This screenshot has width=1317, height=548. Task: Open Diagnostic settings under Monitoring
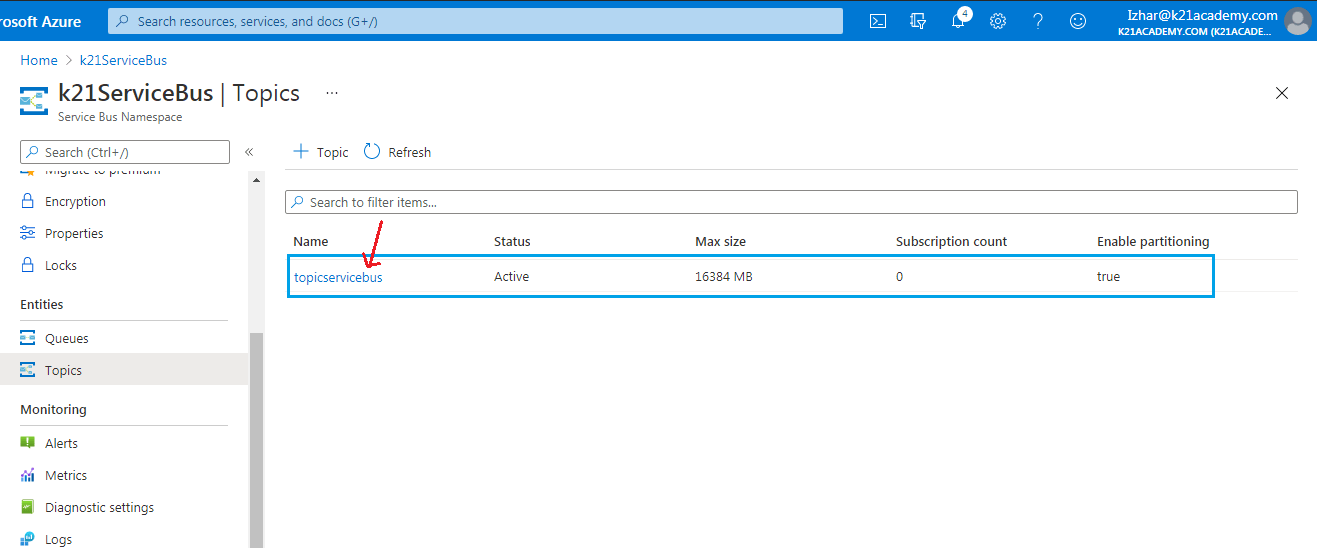(x=99, y=508)
